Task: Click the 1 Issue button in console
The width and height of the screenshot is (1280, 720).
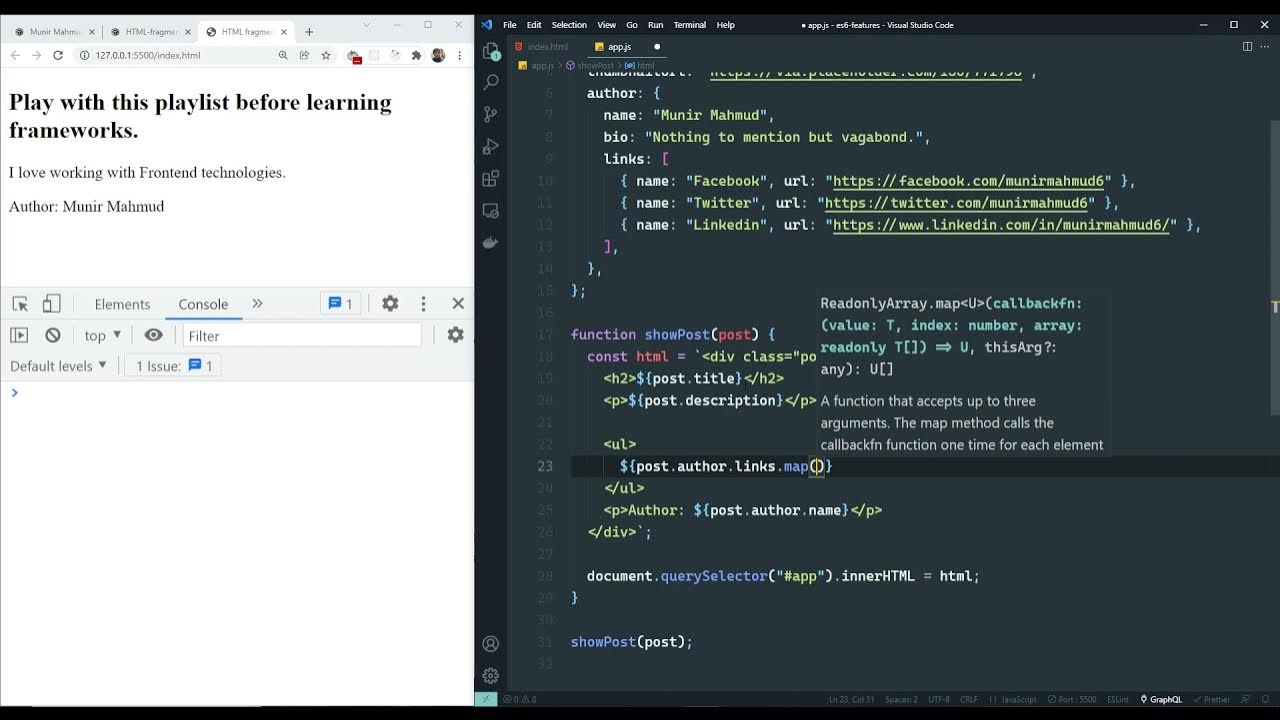Action: tap(173, 366)
